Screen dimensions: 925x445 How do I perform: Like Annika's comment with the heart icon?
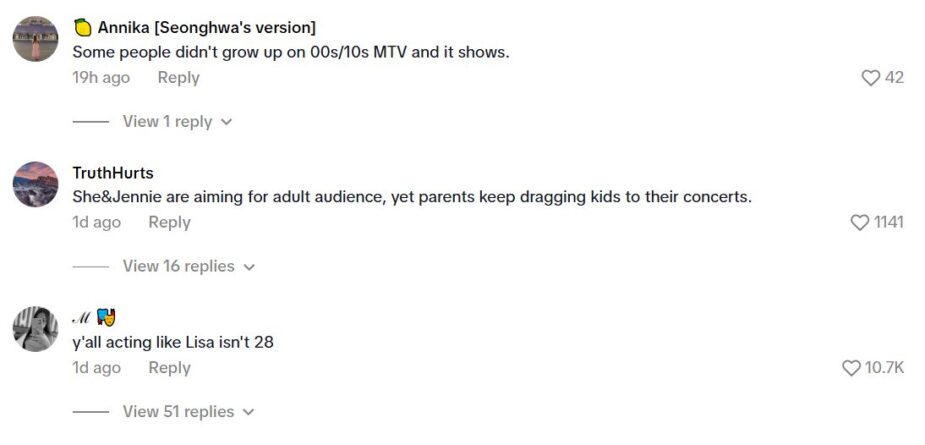870,78
